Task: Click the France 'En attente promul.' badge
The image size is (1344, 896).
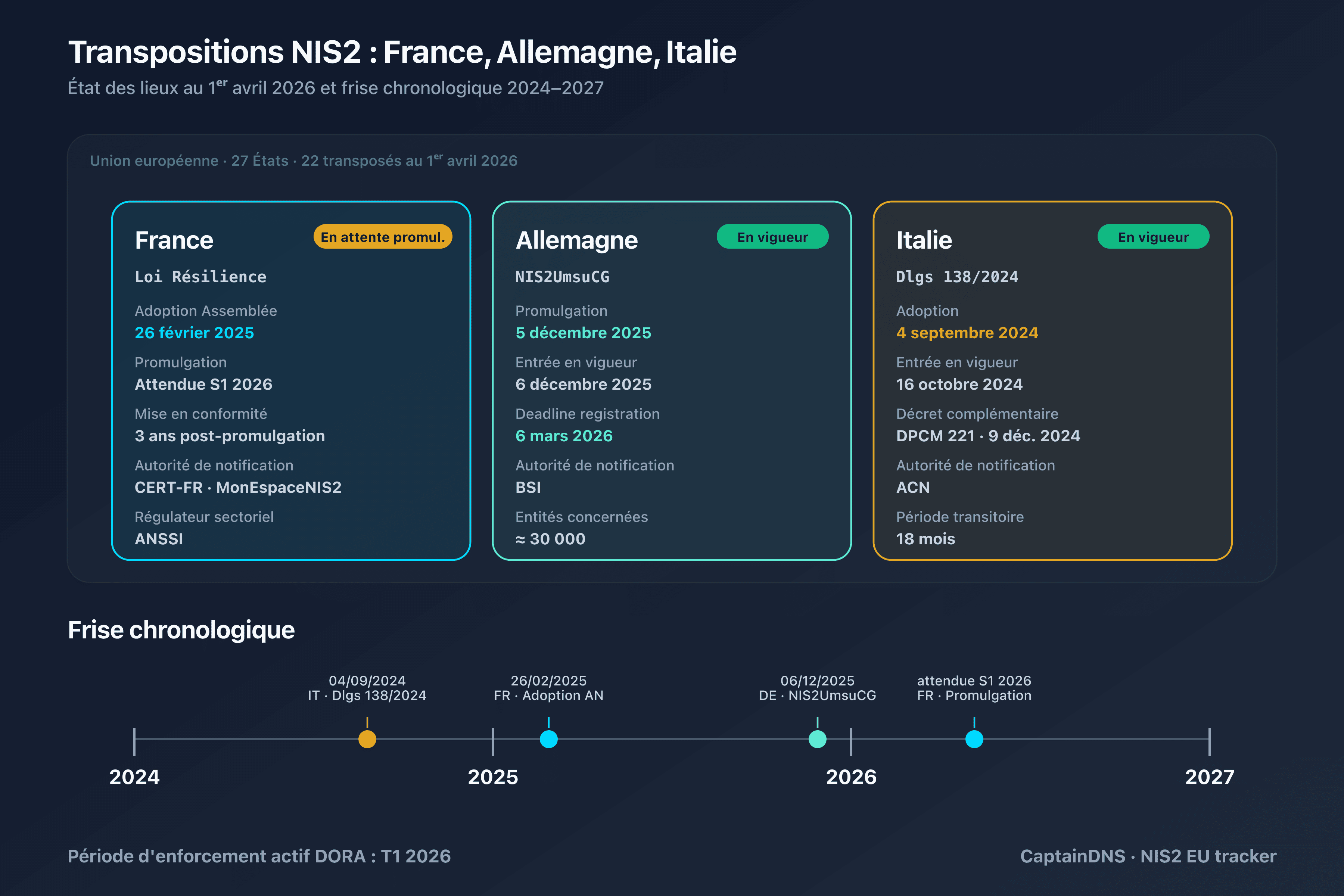Action: pyautogui.click(x=383, y=237)
